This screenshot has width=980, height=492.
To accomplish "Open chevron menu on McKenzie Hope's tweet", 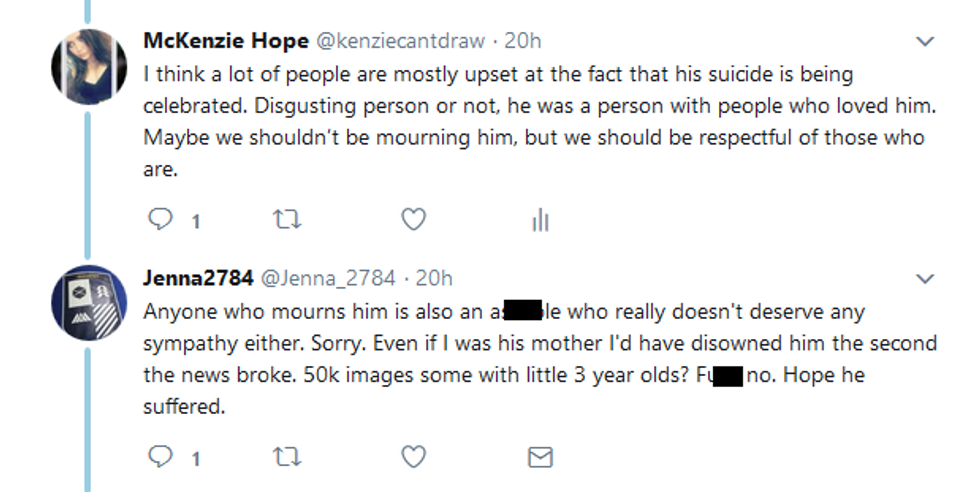I will click(x=926, y=42).
